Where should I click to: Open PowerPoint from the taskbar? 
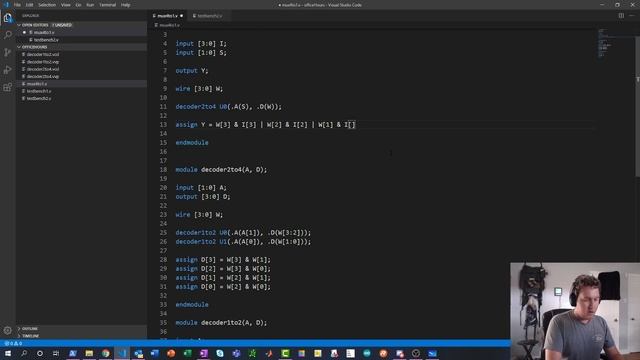171,353
